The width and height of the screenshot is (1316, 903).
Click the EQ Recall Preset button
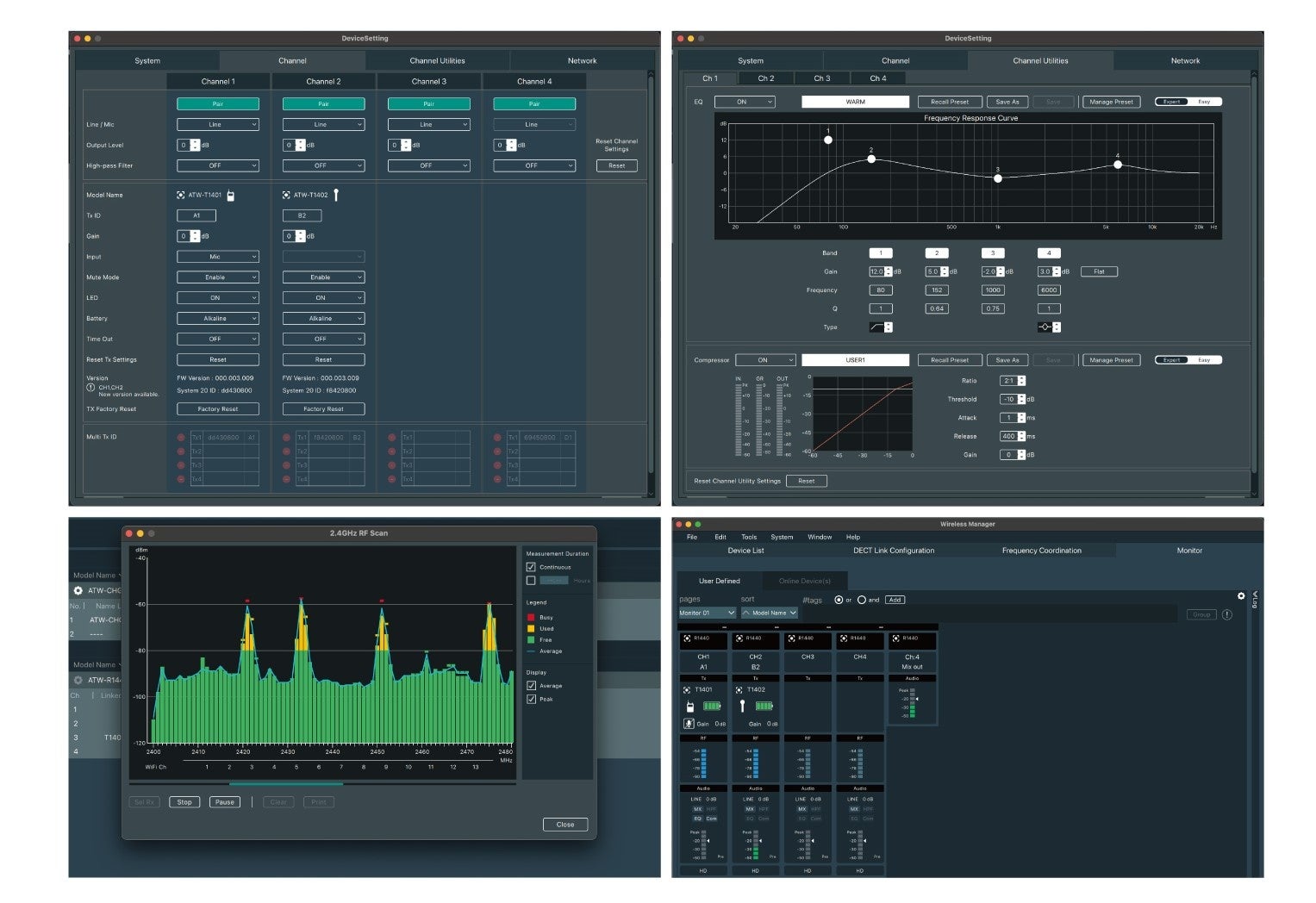click(x=950, y=102)
